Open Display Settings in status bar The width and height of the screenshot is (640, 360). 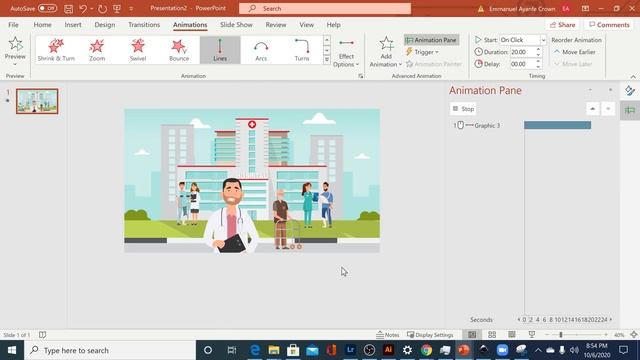[x=430, y=335]
